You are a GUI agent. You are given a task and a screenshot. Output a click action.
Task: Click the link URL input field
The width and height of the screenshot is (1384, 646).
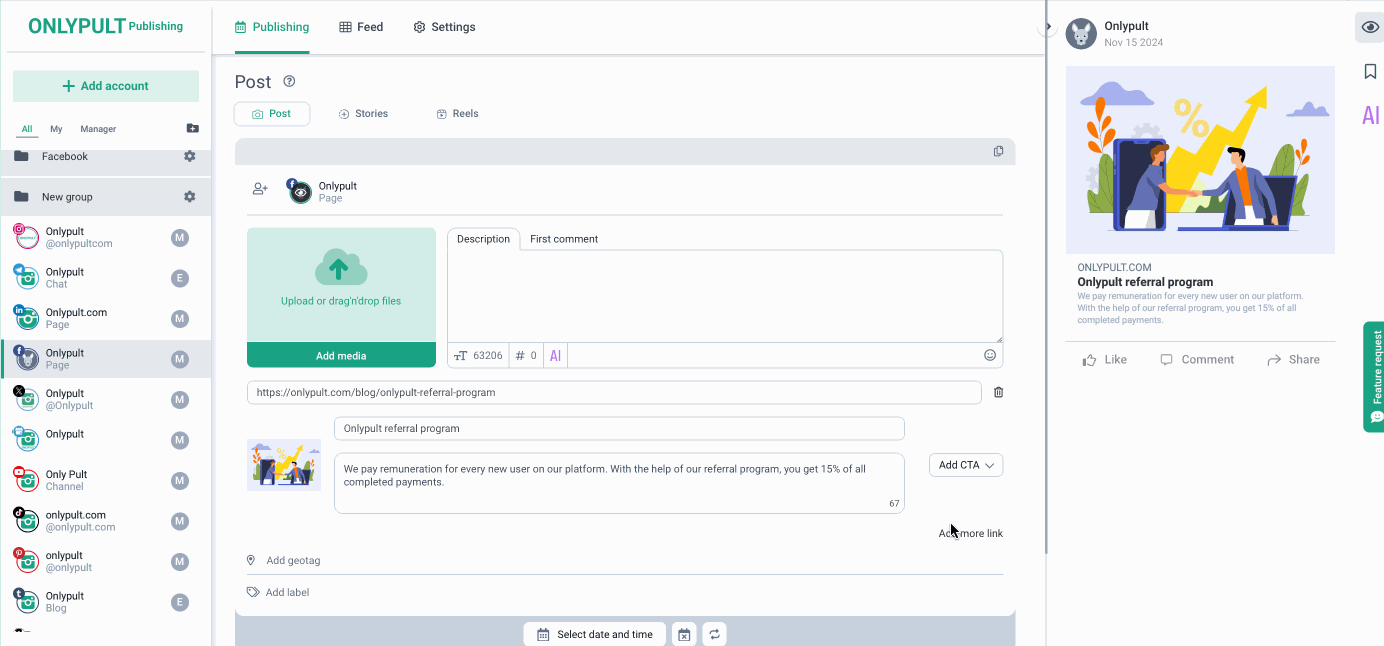614,393
